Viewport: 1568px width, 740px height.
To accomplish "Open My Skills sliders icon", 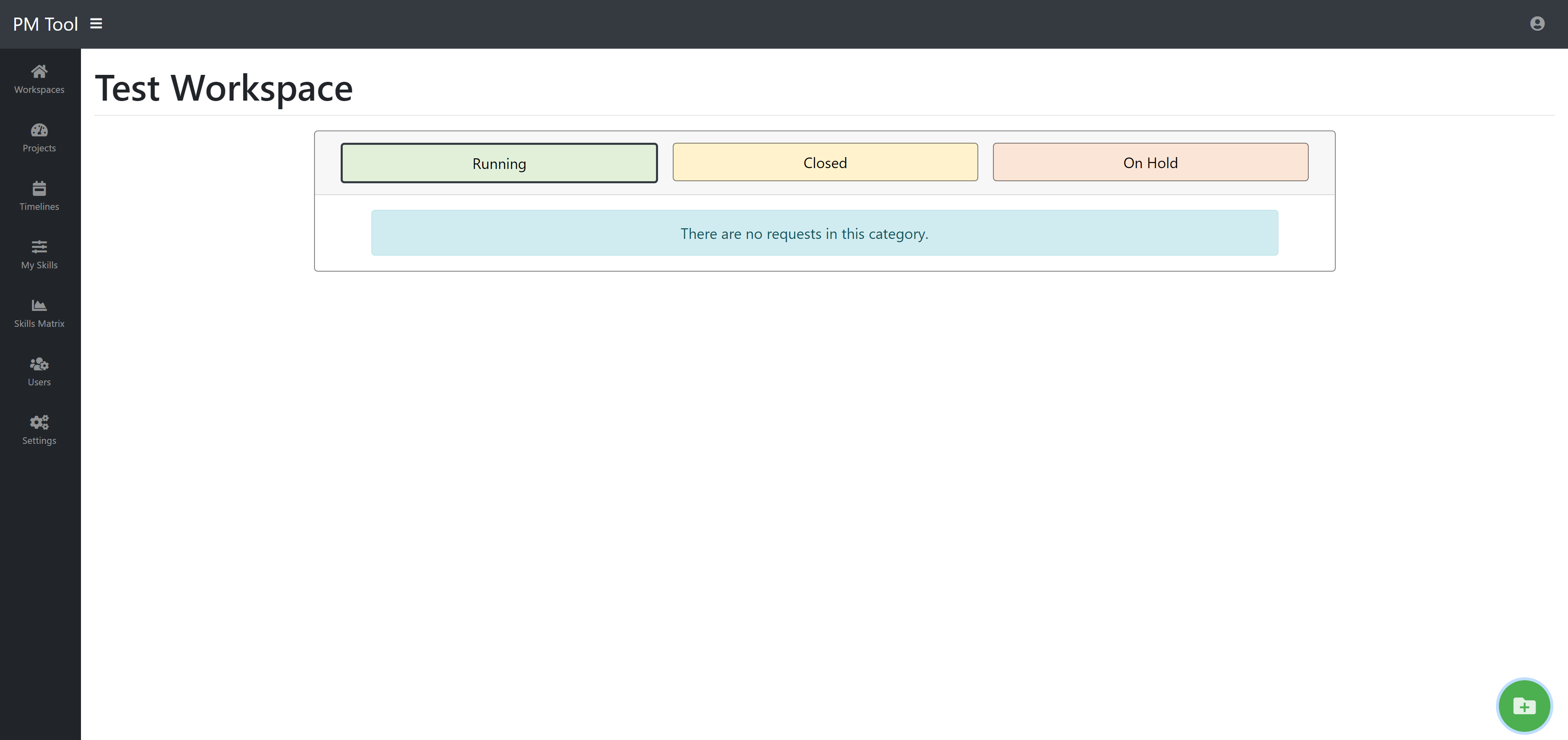I will tap(39, 247).
